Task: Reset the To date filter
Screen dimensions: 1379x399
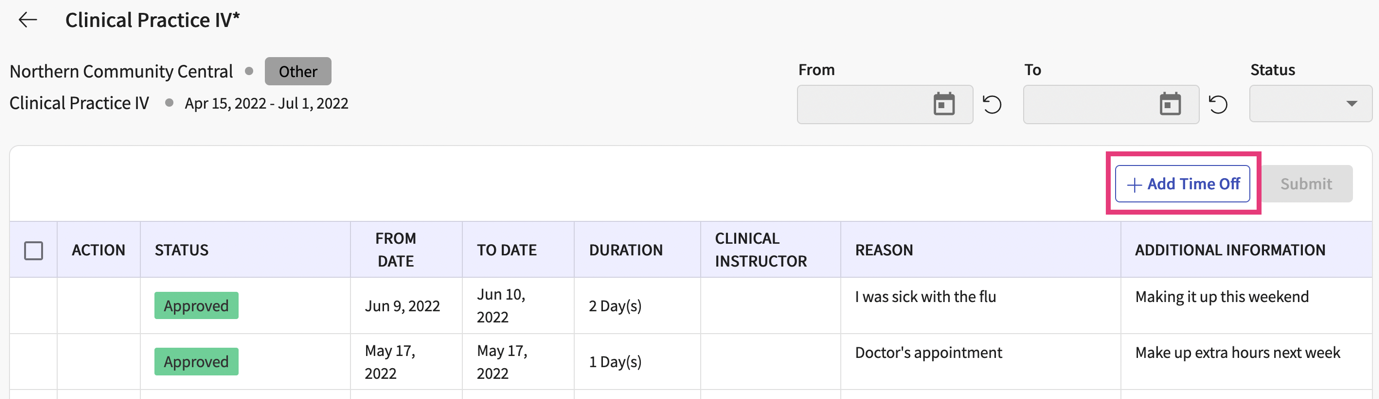Action: [x=1218, y=104]
